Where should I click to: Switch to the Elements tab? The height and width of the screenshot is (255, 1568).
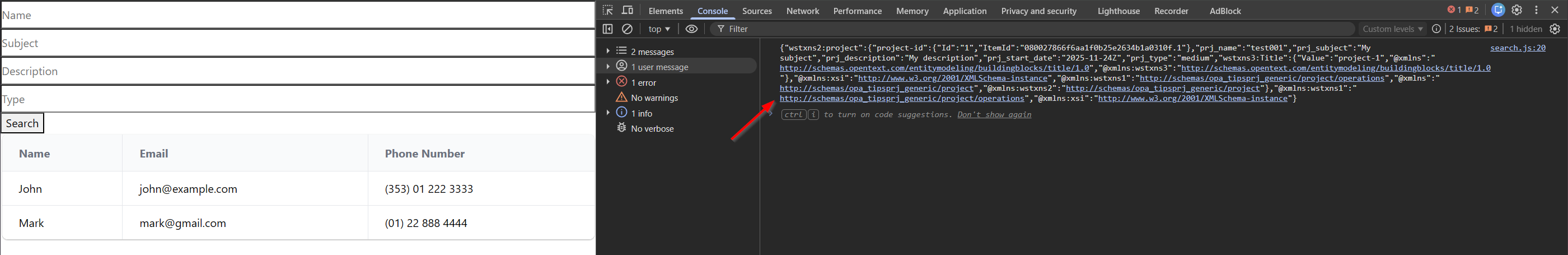(665, 11)
